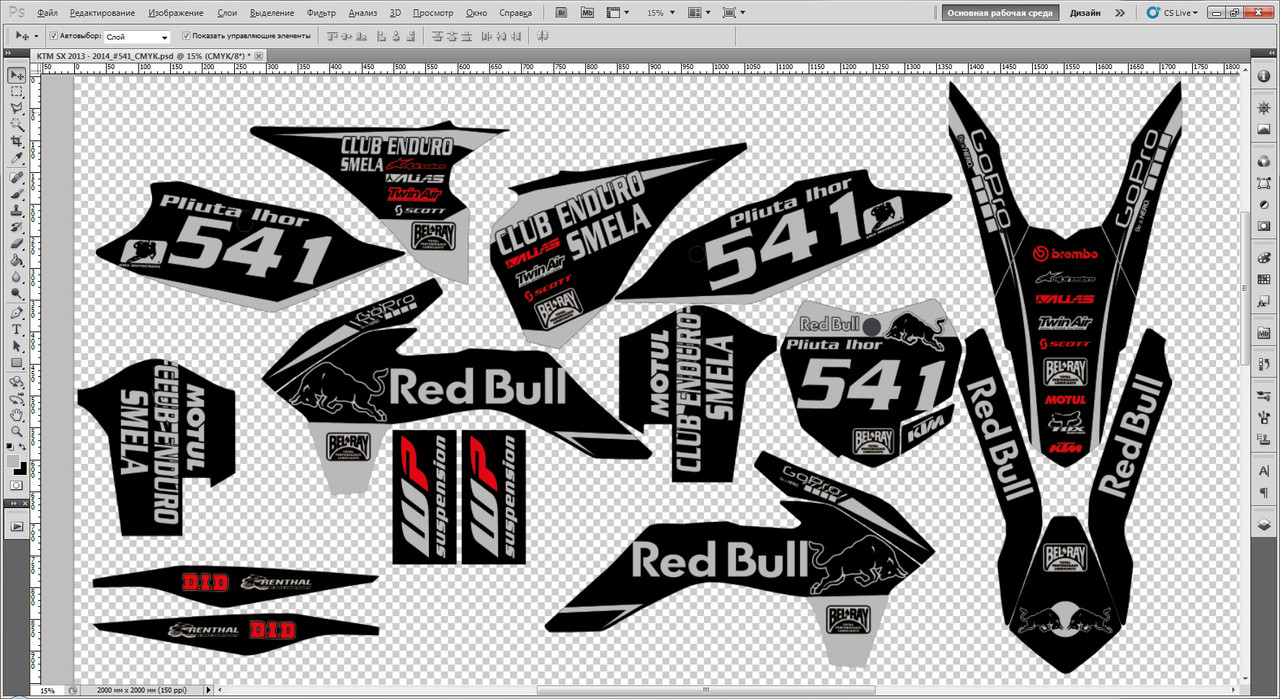1280x699 pixels.
Task: Open the Файл menu
Action: click(x=46, y=13)
